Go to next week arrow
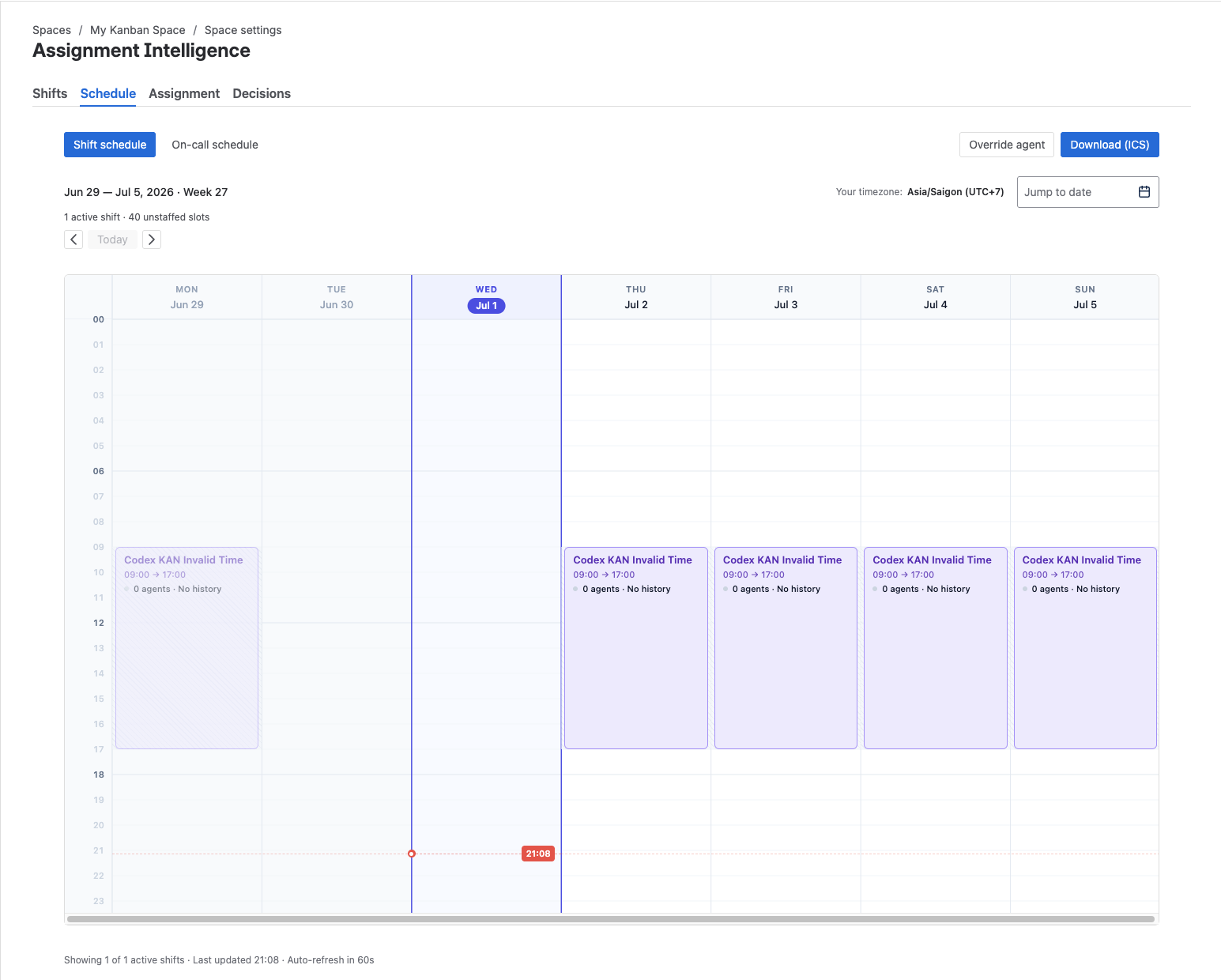Image resolution: width=1221 pixels, height=980 pixels. [x=152, y=239]
